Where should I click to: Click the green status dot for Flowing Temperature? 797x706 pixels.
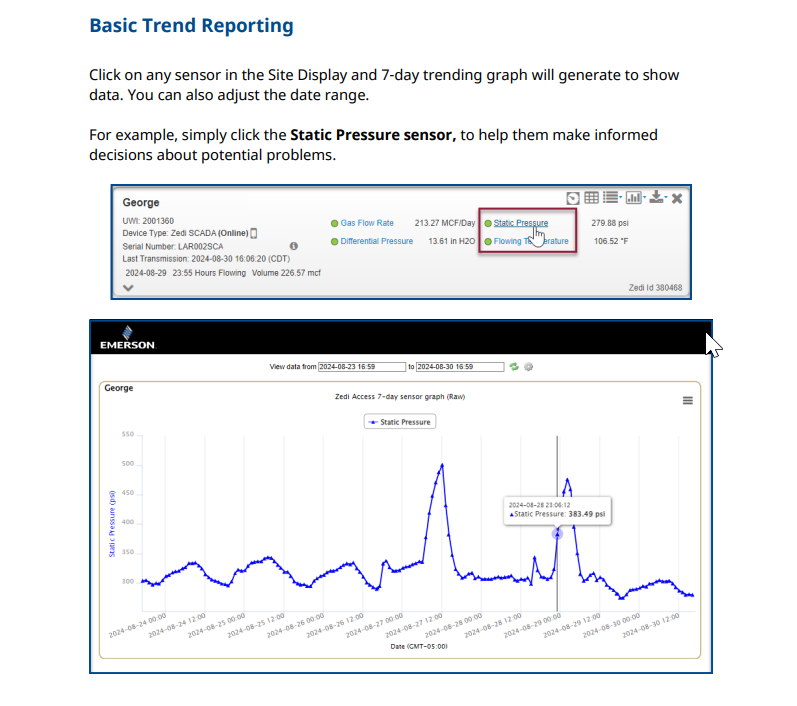point(488,241)
